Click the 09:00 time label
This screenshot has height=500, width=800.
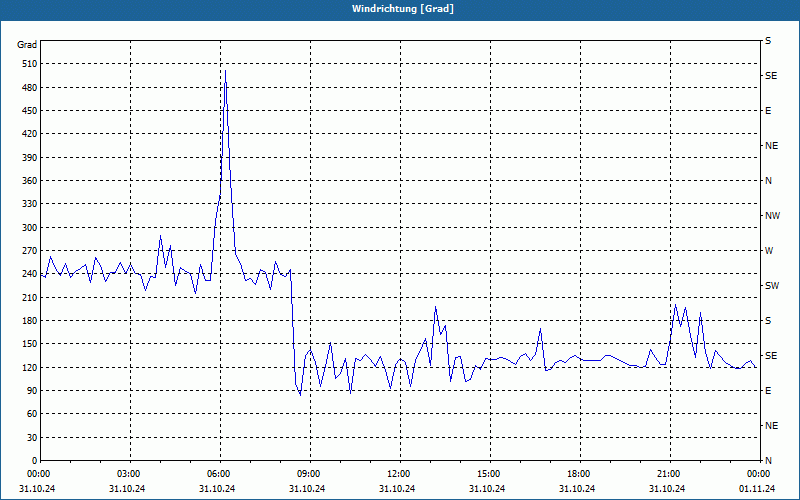coord(308,474)
